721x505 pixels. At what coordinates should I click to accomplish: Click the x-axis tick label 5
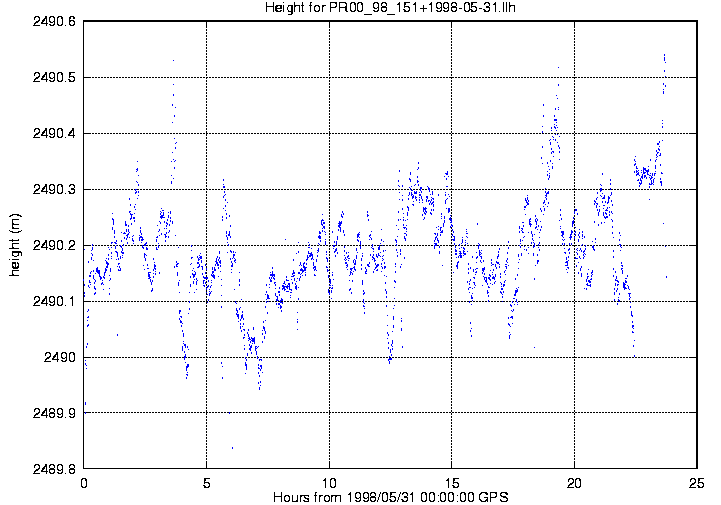206,482
